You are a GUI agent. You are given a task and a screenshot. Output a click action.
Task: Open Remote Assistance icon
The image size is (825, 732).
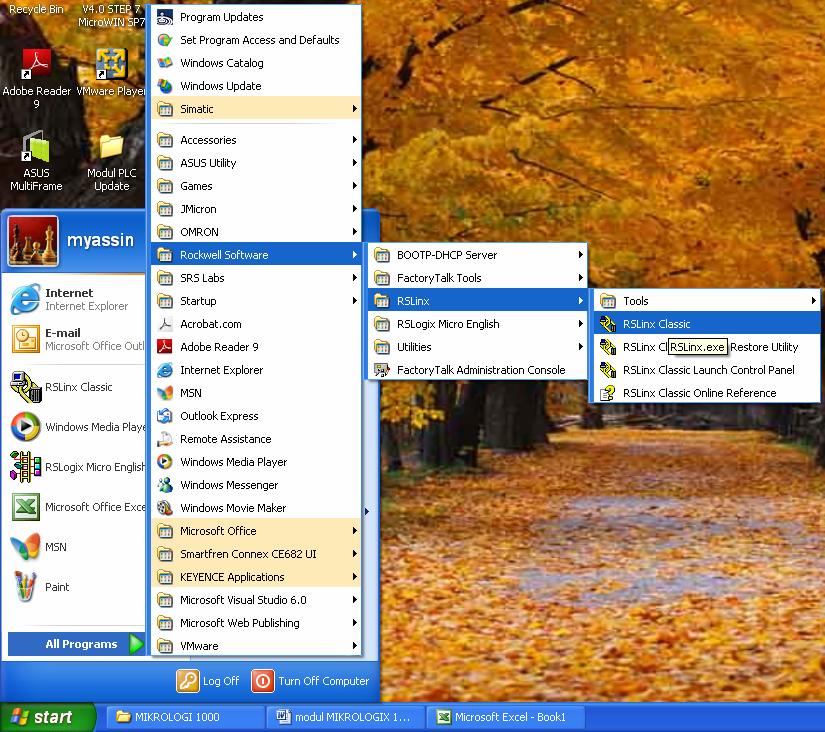[x=165, y=439]
